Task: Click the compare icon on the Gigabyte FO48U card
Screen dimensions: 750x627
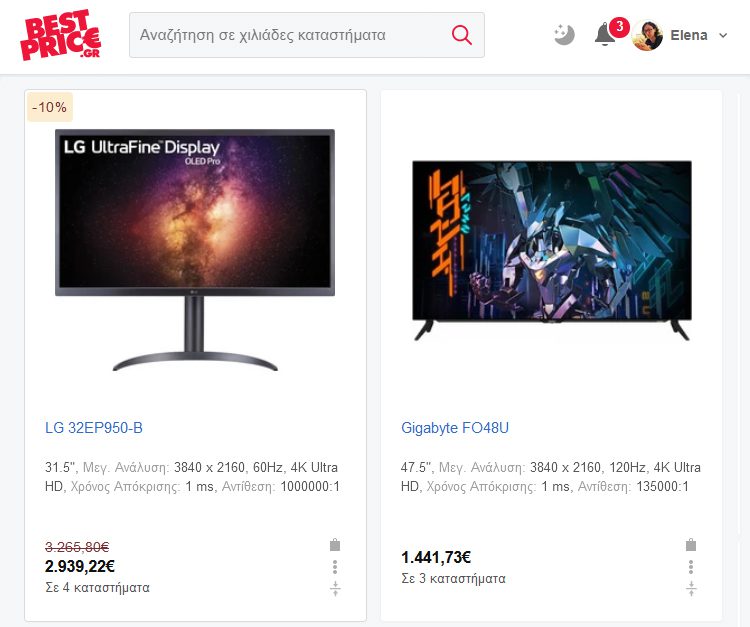Action: coord(691,588)
